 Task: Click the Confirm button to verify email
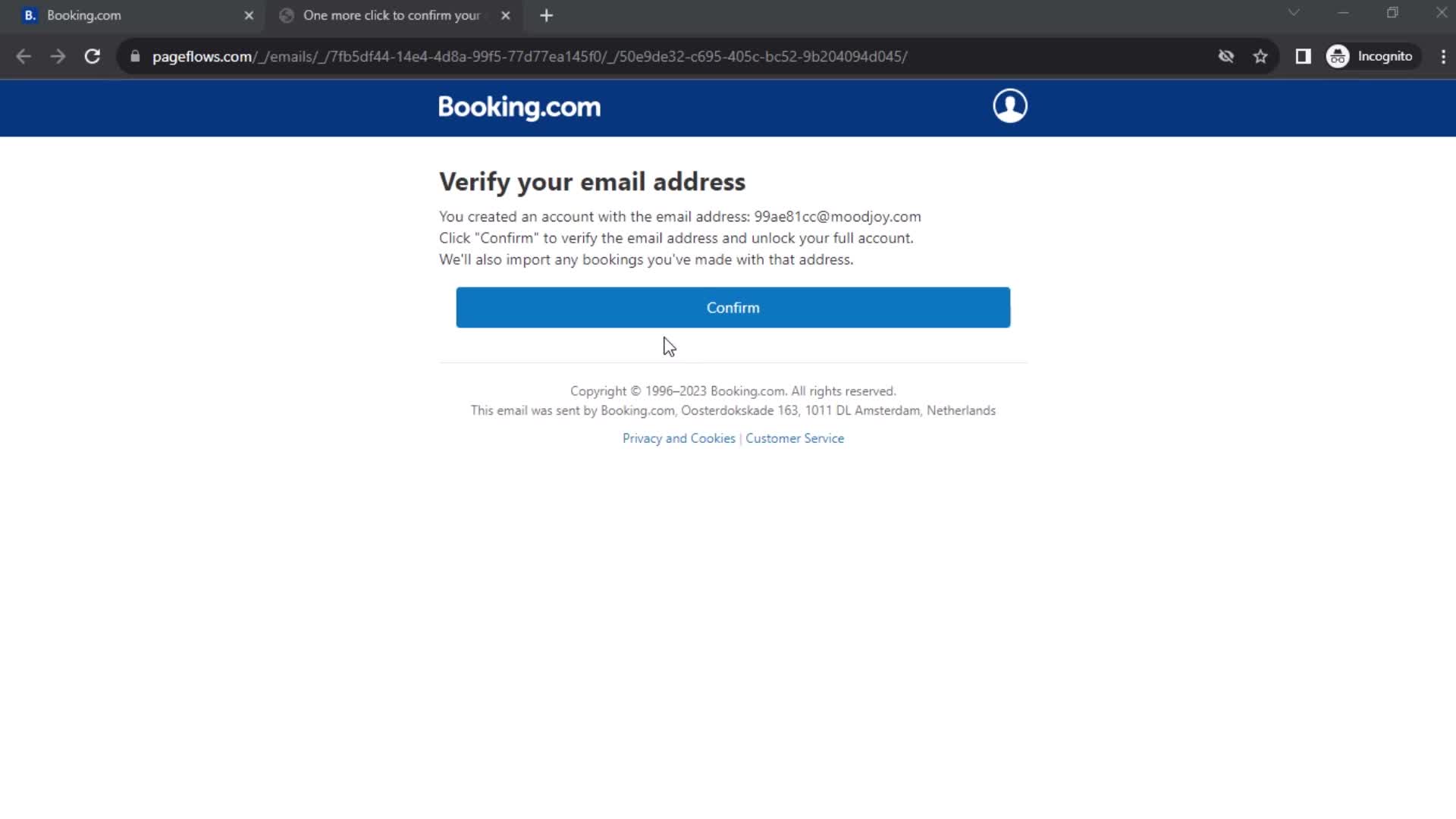point(733,307)
